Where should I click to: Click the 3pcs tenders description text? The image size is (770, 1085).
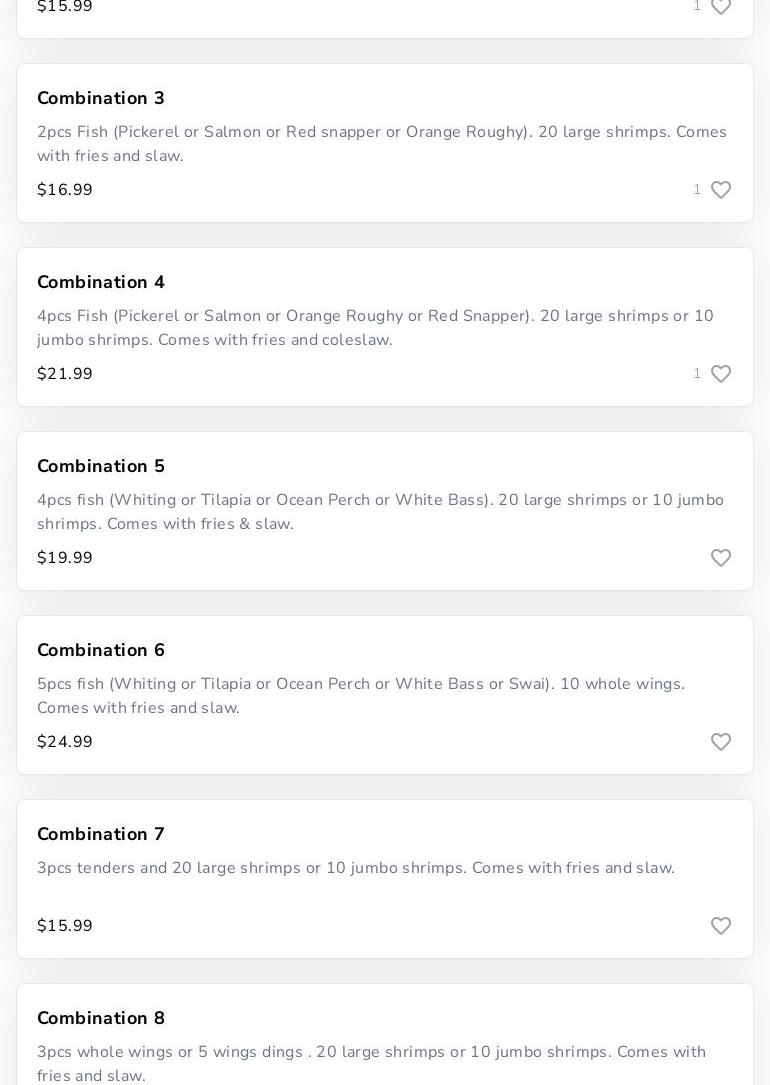pyautogui.click(x=356, y=868)
